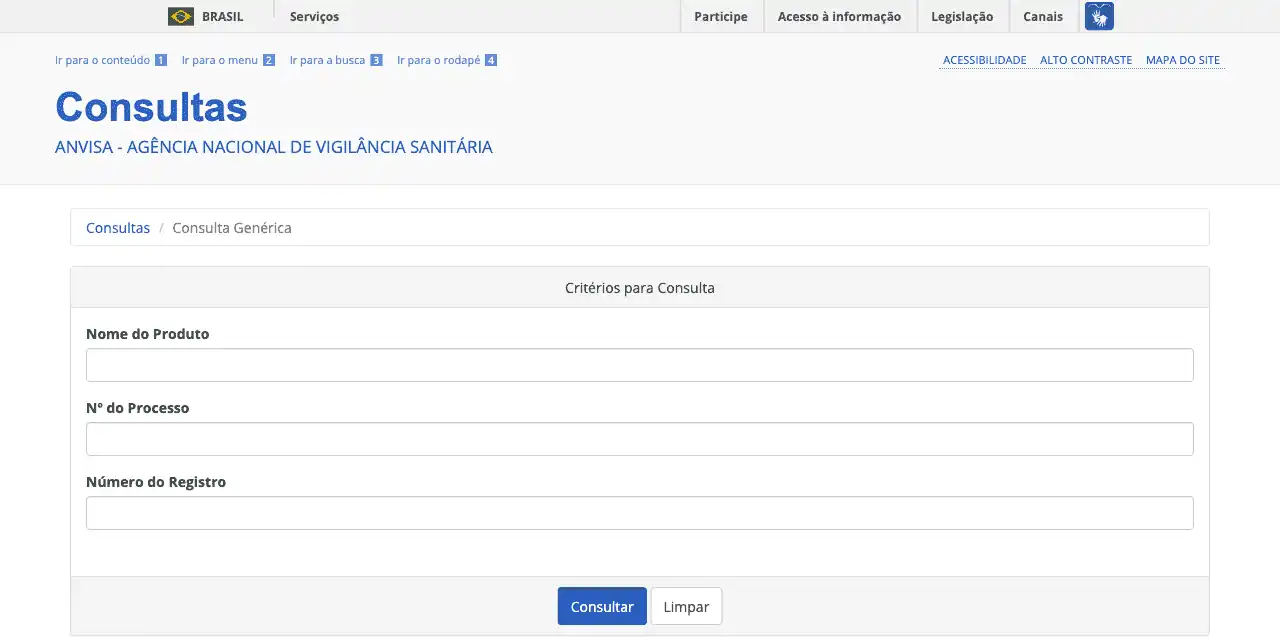
Task: Open MAPA DO SITE link
Action: [x=1182, y=60]
